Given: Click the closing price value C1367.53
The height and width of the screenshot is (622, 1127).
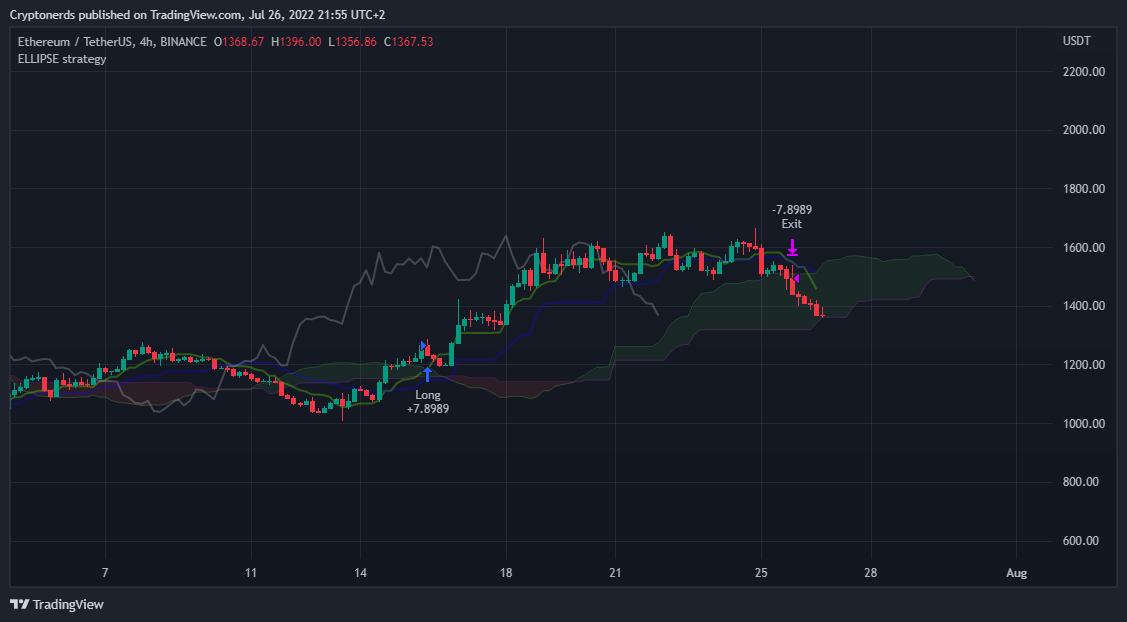Looking at the screenshot, I should 408,42.
